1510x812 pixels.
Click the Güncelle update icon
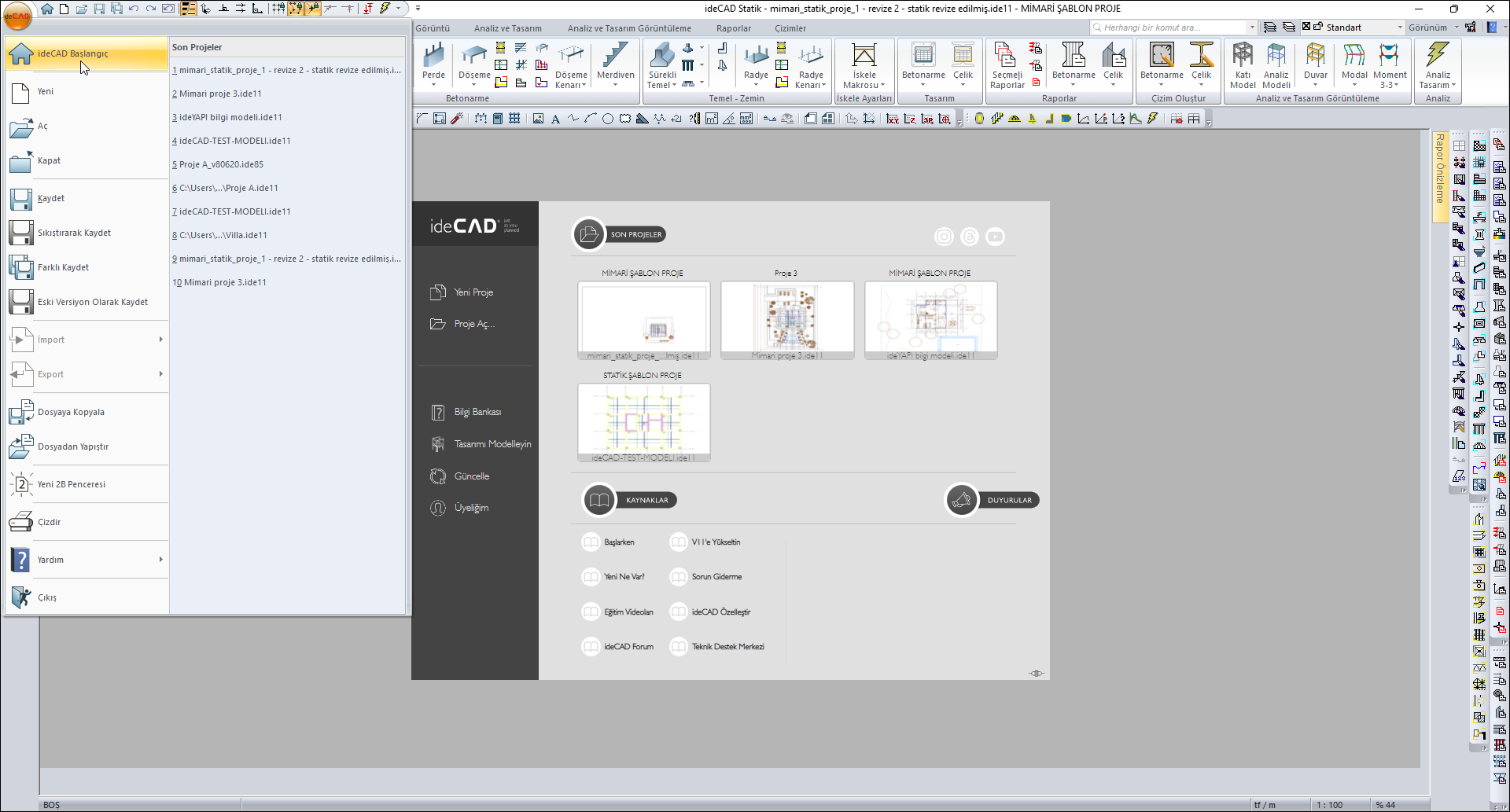tap(438, 476)
